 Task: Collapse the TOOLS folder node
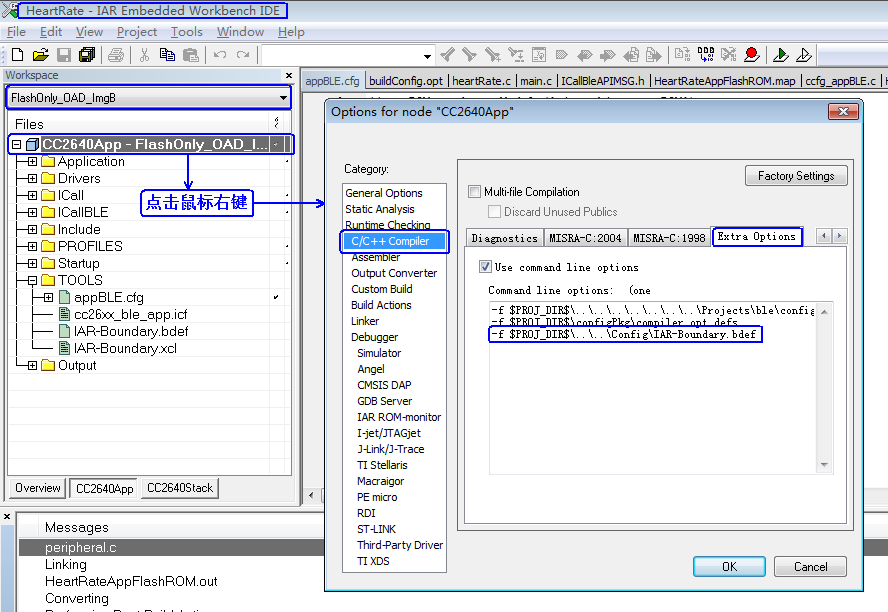32,280
